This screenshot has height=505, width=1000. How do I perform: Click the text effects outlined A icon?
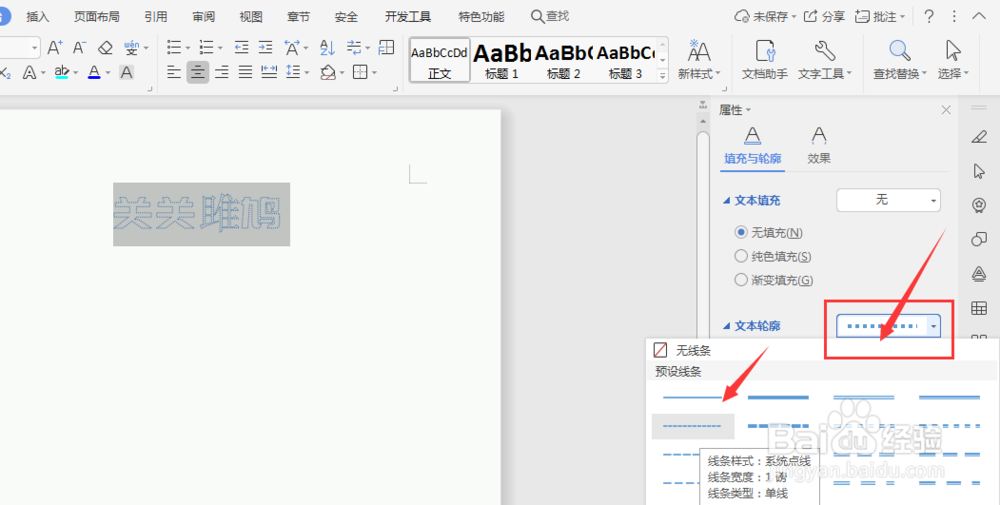point(29,73)
